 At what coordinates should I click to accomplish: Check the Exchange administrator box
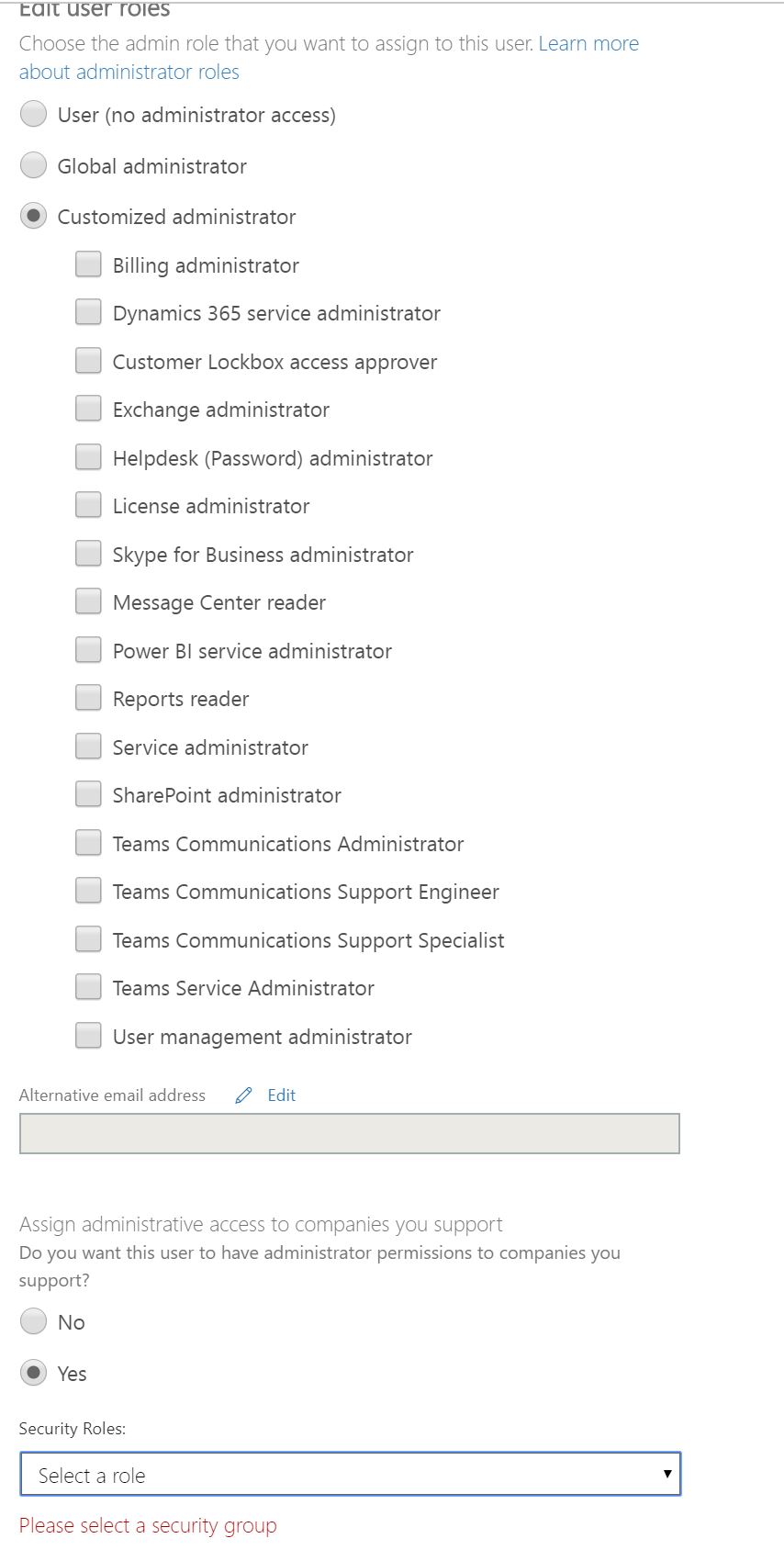pos(88,409)
